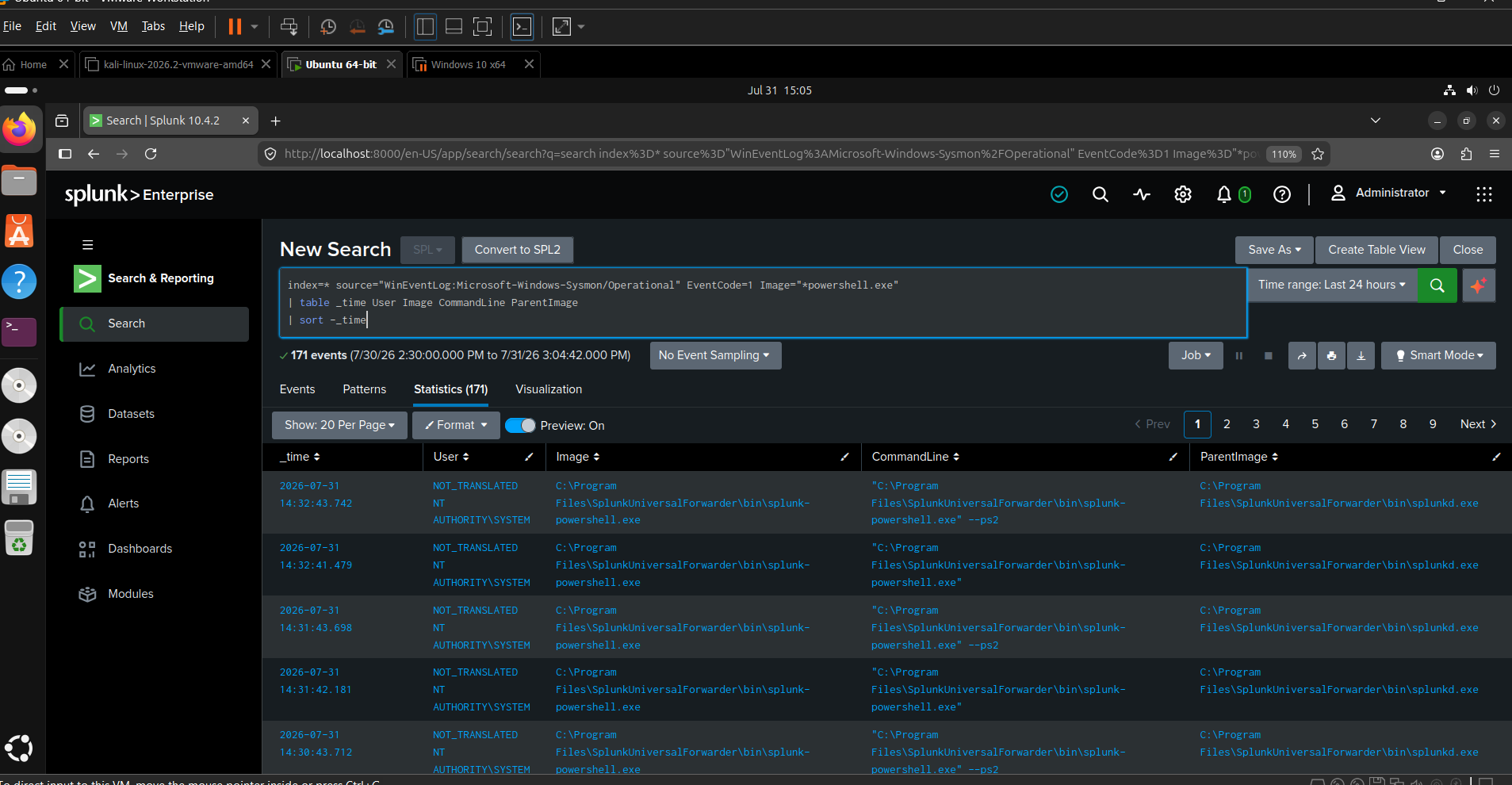Viewport: 1512px width, 785px height.
Task: Open the Splunk apps grid icon
Action: tap(1484, 194)
